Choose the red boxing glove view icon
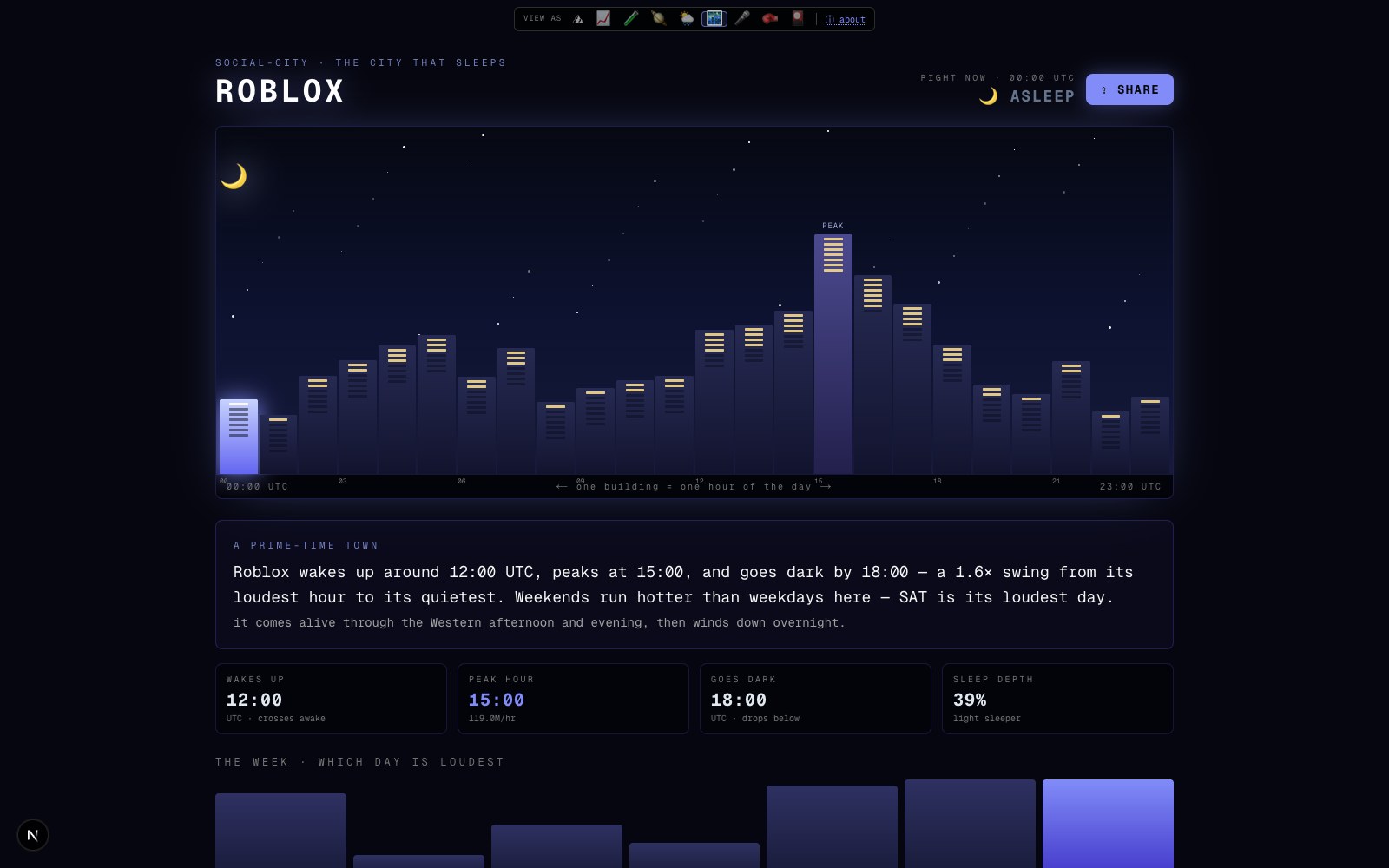Viewport: 1389px width, 868px height. coord(770,19)
